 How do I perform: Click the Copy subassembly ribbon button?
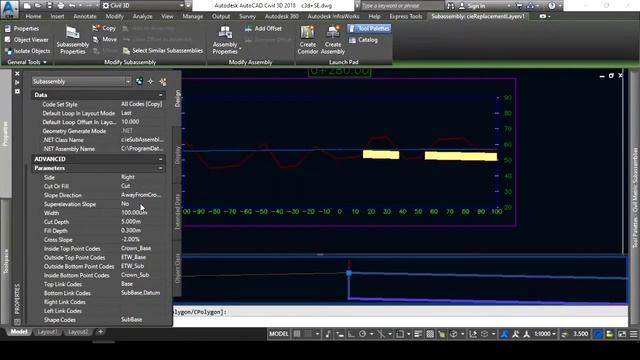point(104,28)
